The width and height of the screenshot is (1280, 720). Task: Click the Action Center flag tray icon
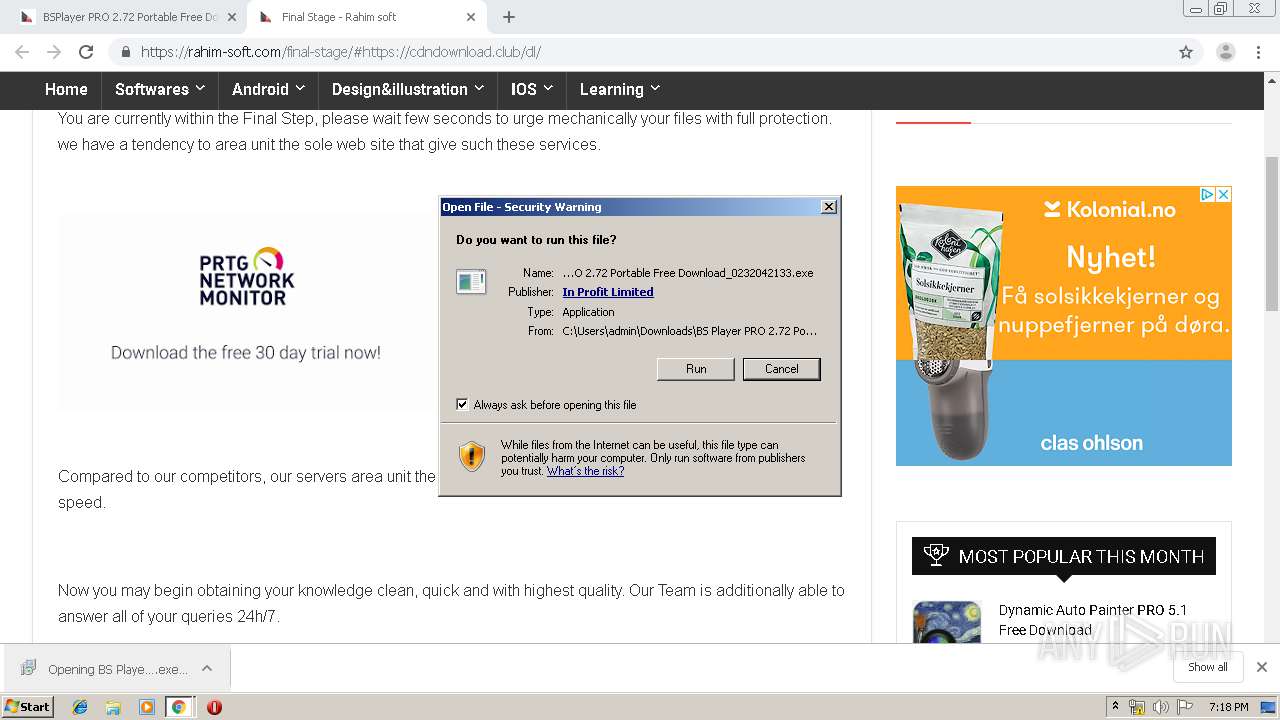click(x=1185, y=707)
